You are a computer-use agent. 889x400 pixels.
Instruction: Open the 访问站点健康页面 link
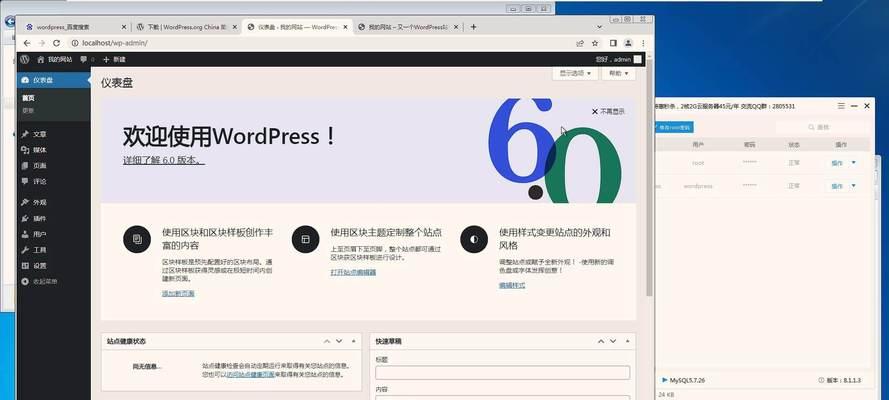[251, 375]
